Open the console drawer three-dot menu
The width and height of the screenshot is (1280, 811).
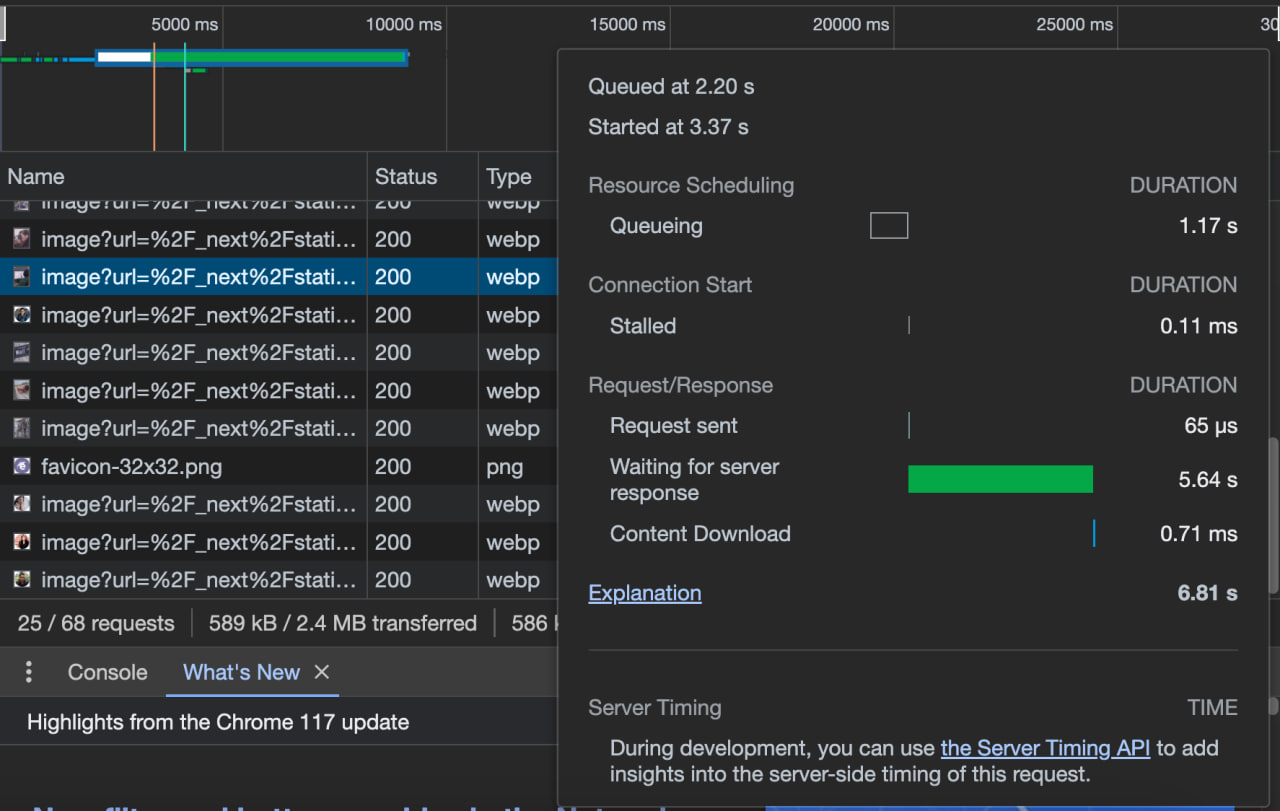[x=28, y=672]
